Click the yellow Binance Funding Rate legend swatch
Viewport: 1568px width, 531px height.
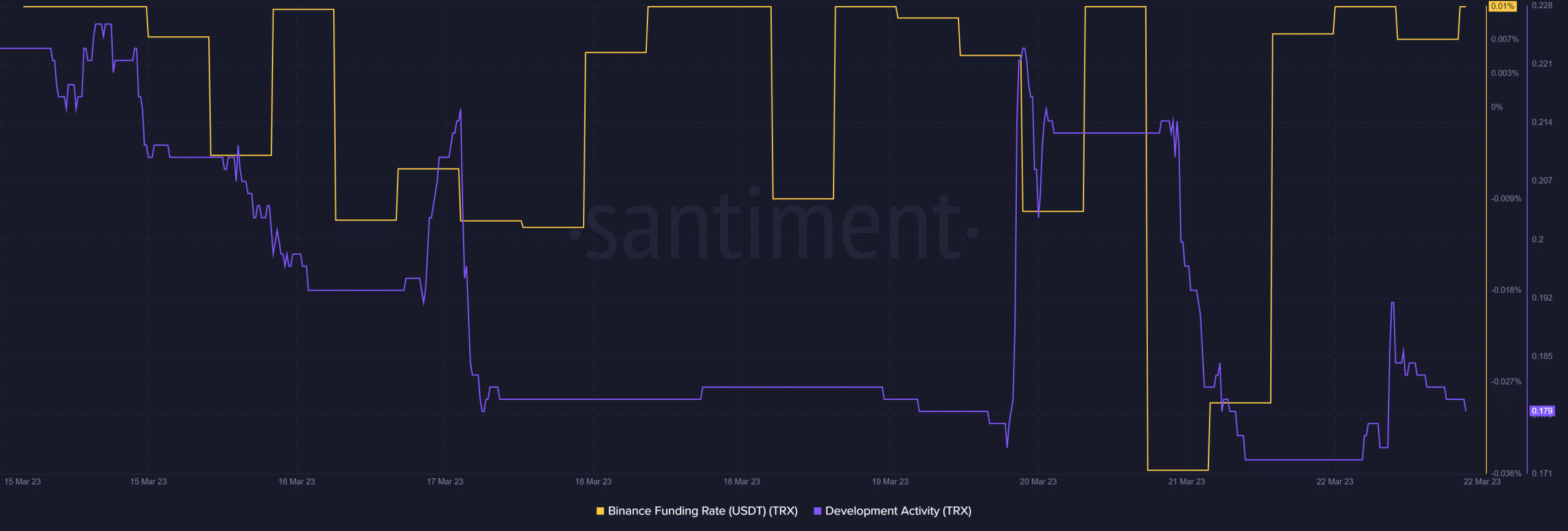tap(600, 511)
